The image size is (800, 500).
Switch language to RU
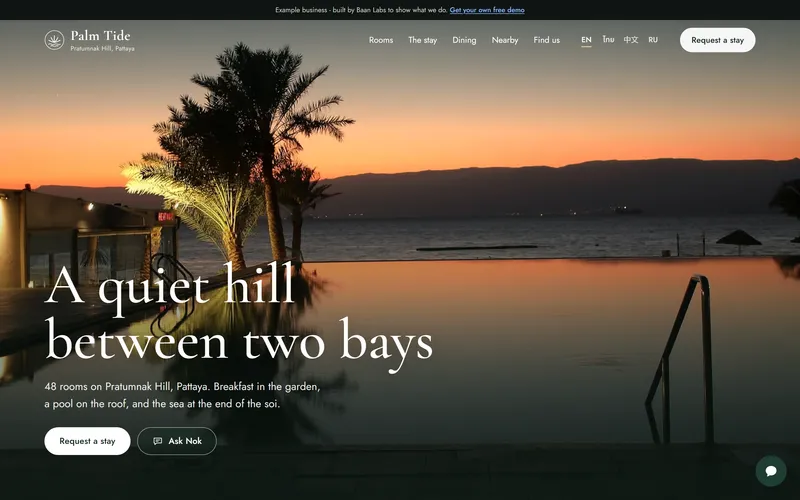pyautogui.click(x=653, y=40)
